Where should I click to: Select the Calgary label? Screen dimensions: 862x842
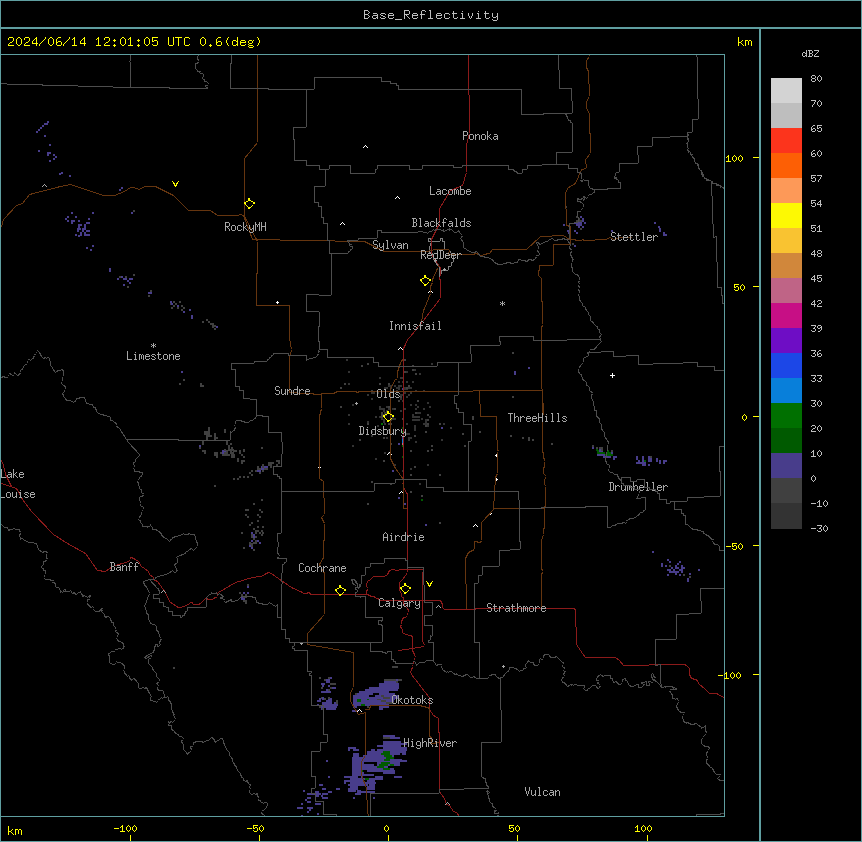400,603
